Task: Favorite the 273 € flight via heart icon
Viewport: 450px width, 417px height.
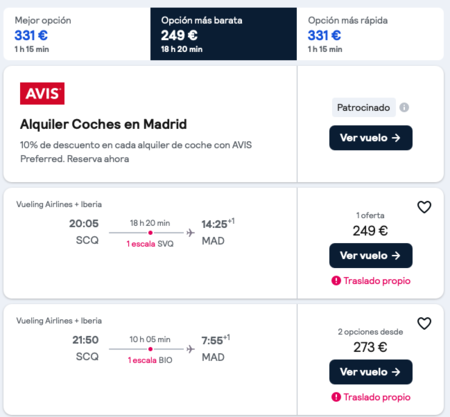Action: point(424,323)
